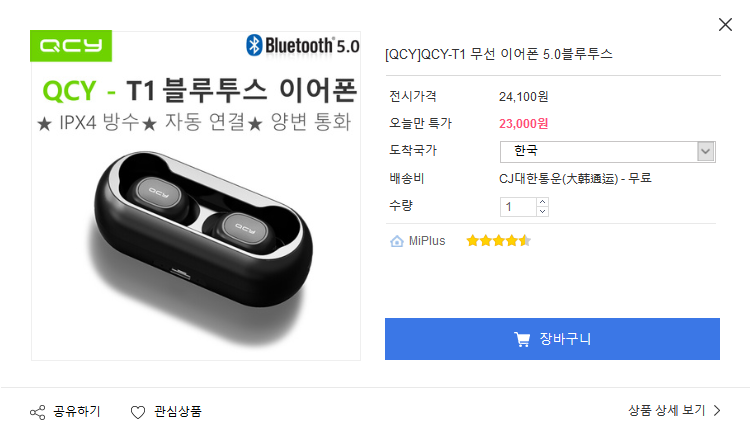Open the 도착국가 country dropdown showing 한국
Screen dimensions: 750x440
pyautogui.click(x=598, y=151)
